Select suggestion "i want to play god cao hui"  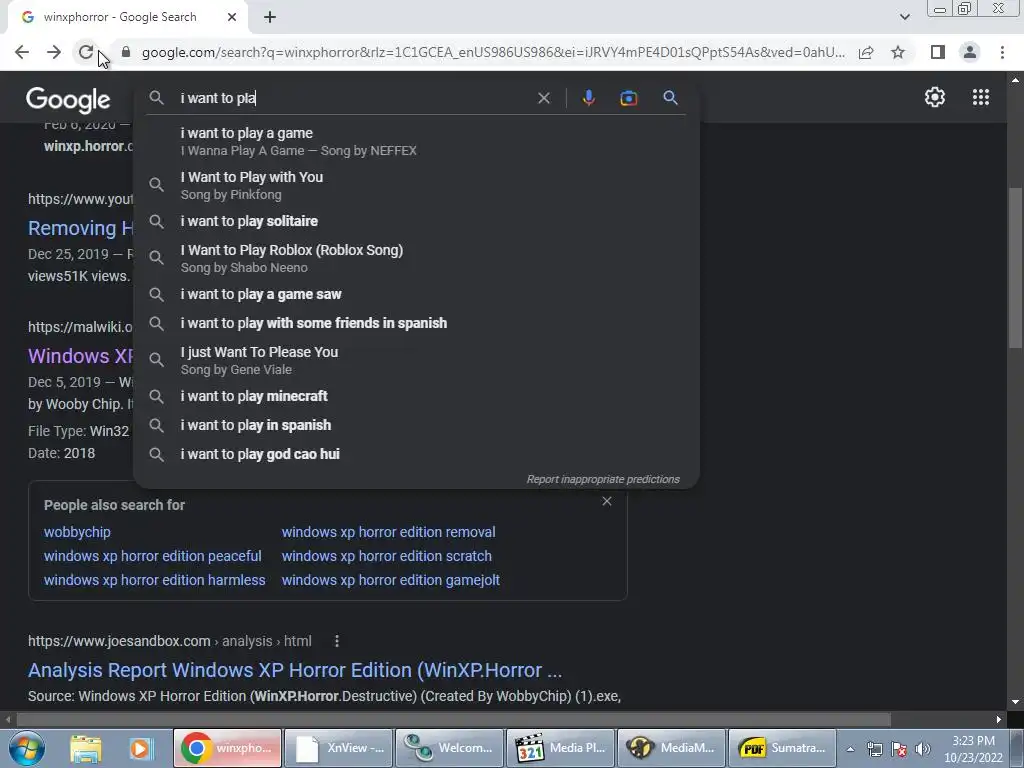point(416,454)
